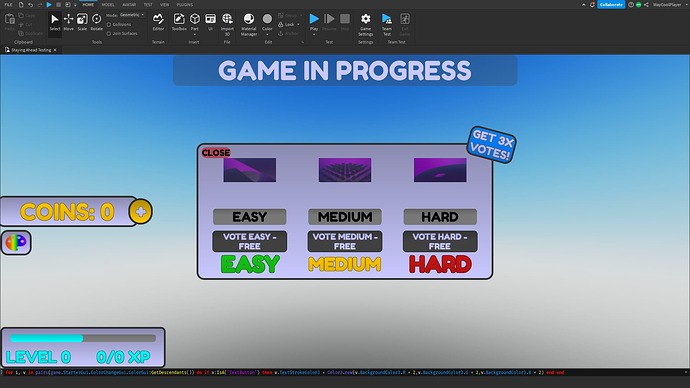Start Team Test
The height and width of the screenshot is (388, 690).
pos(387,24)
